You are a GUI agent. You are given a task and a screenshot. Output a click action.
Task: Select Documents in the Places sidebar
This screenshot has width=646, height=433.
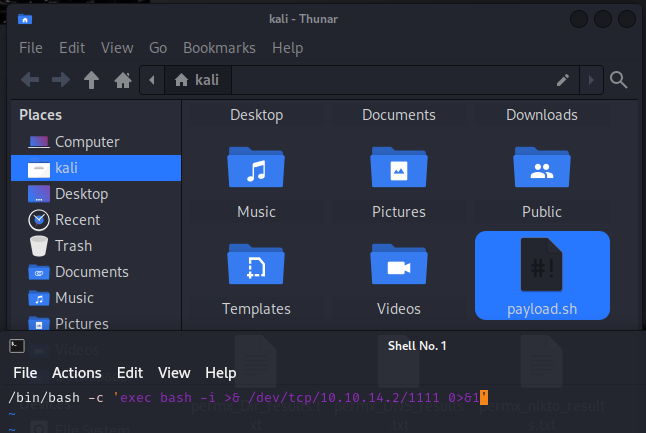tap(96, 272)
